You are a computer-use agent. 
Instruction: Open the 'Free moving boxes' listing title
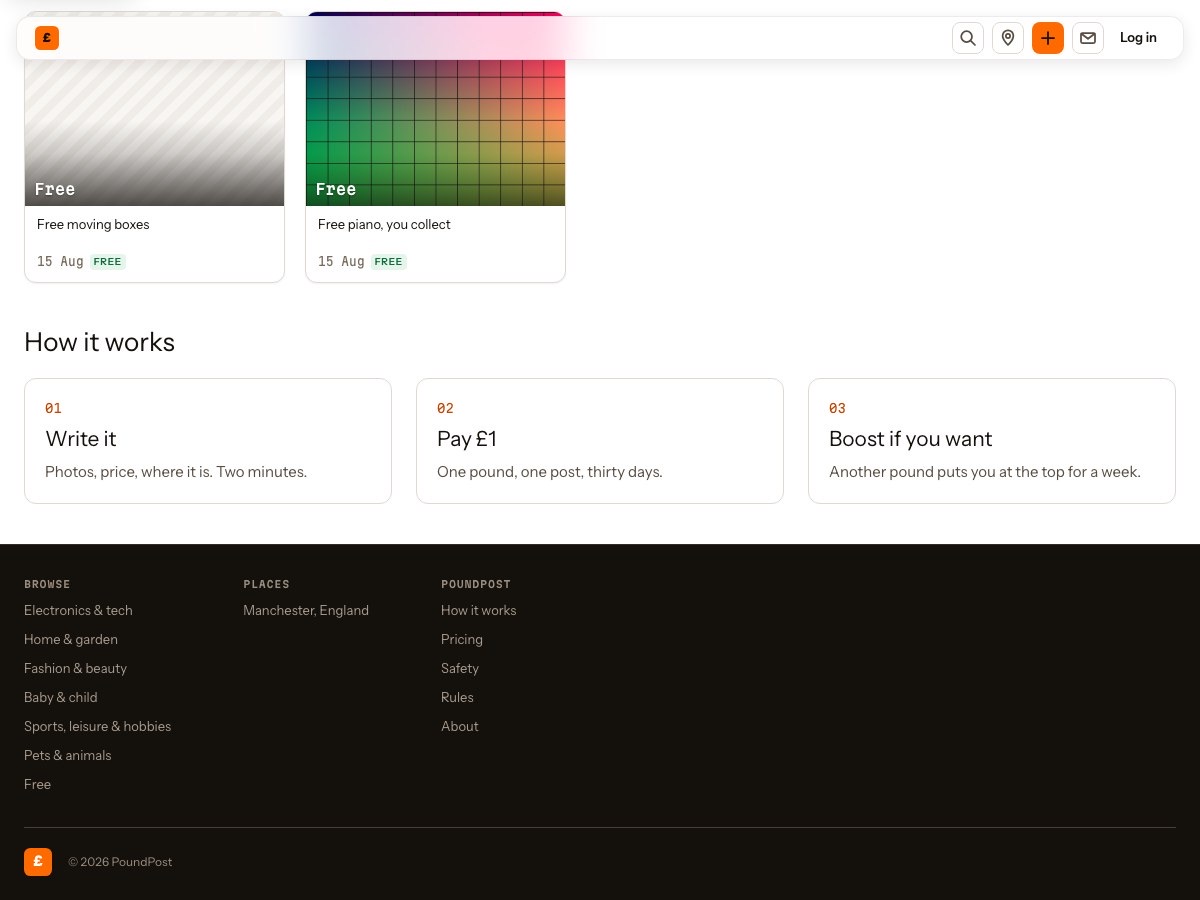coord(93,225)
